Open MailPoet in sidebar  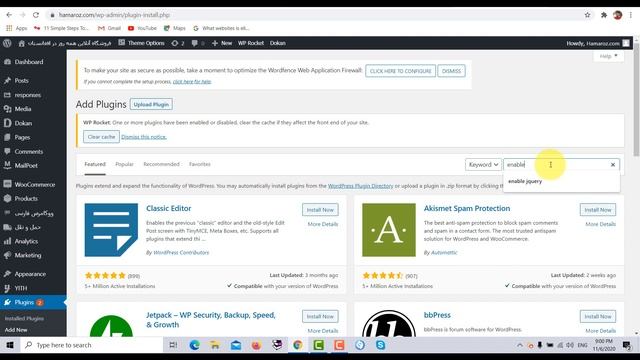(x=26, y=166)
